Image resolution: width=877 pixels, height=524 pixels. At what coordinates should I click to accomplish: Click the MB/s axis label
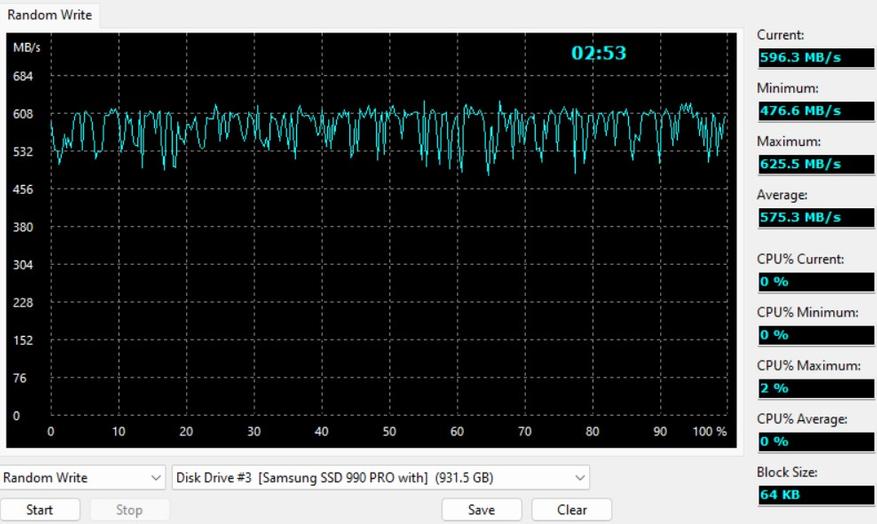26,48
